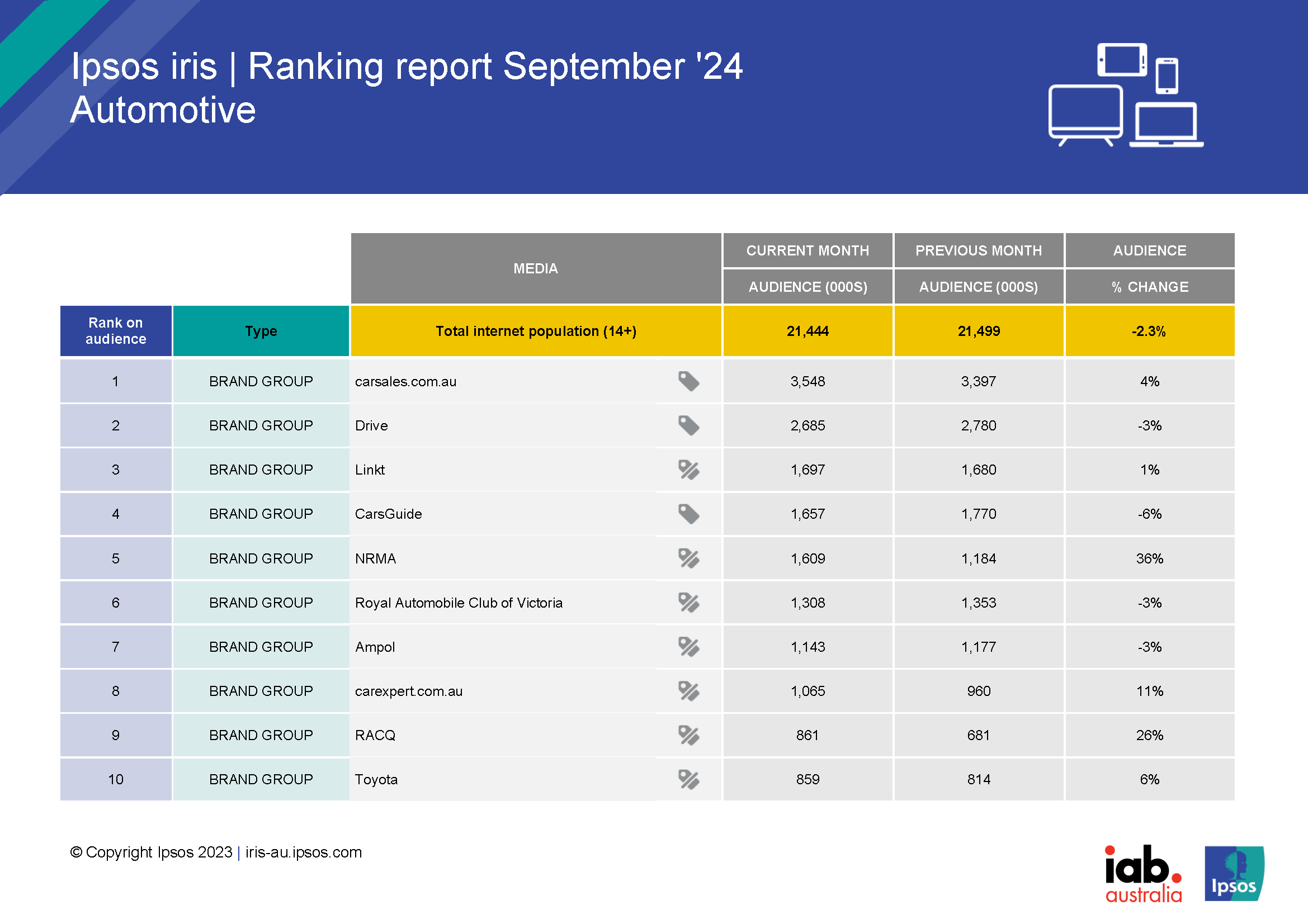
Task: Click the Ipsos logo at bottom right
Action: point(1234,873)
